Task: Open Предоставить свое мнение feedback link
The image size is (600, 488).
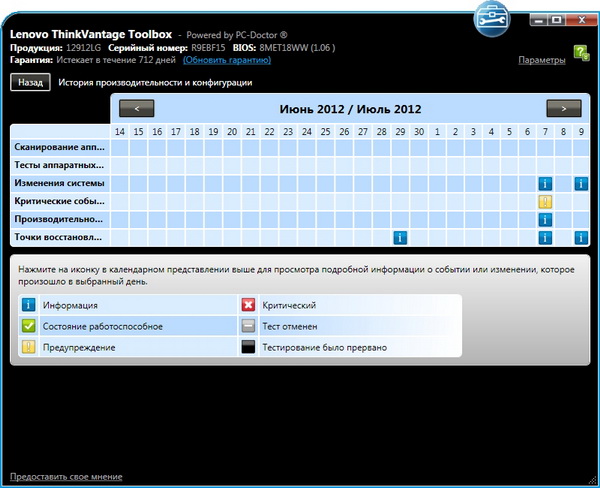Action: [66, 476]
